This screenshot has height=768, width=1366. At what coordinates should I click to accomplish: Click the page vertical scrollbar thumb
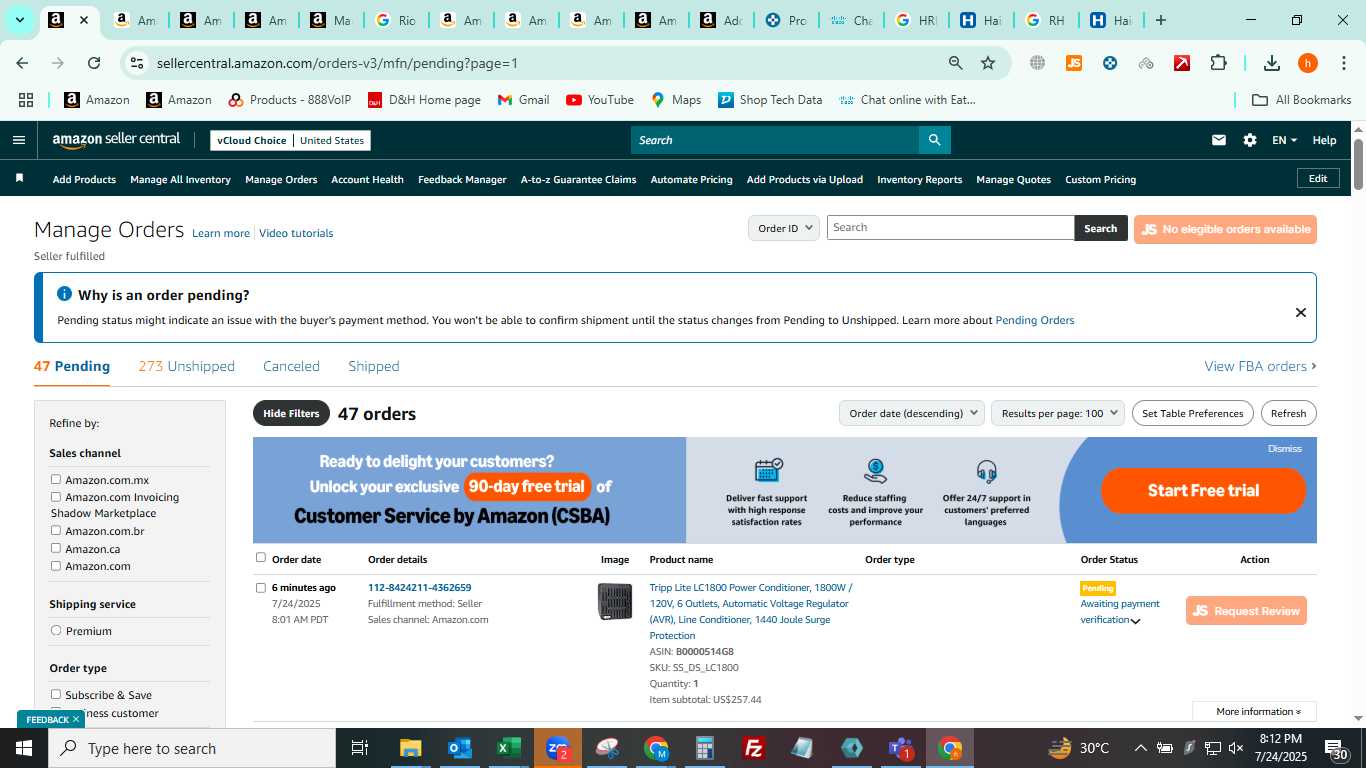point(1358,164)
